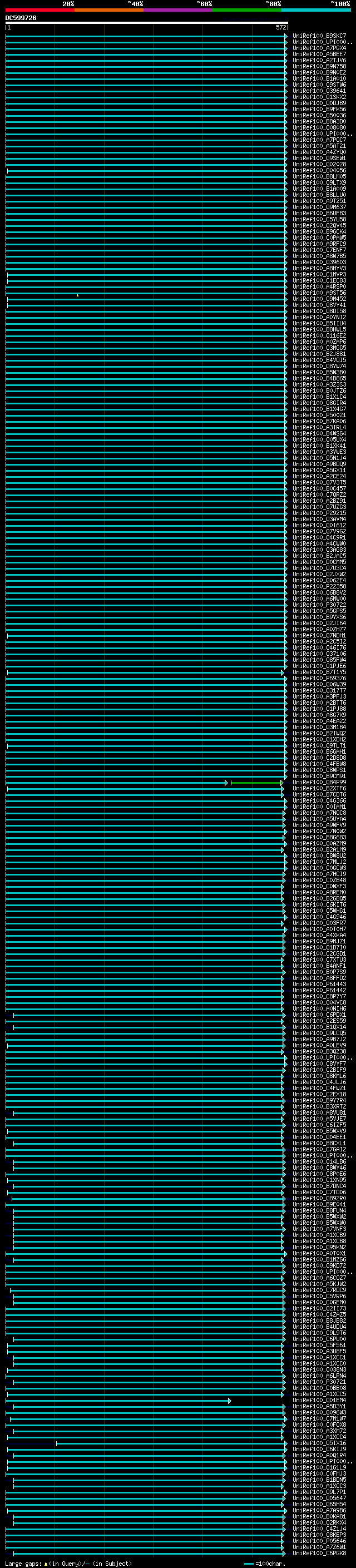Click label UniRef100_Q39603
The image size is (356, 1568).
coord(319,263)
